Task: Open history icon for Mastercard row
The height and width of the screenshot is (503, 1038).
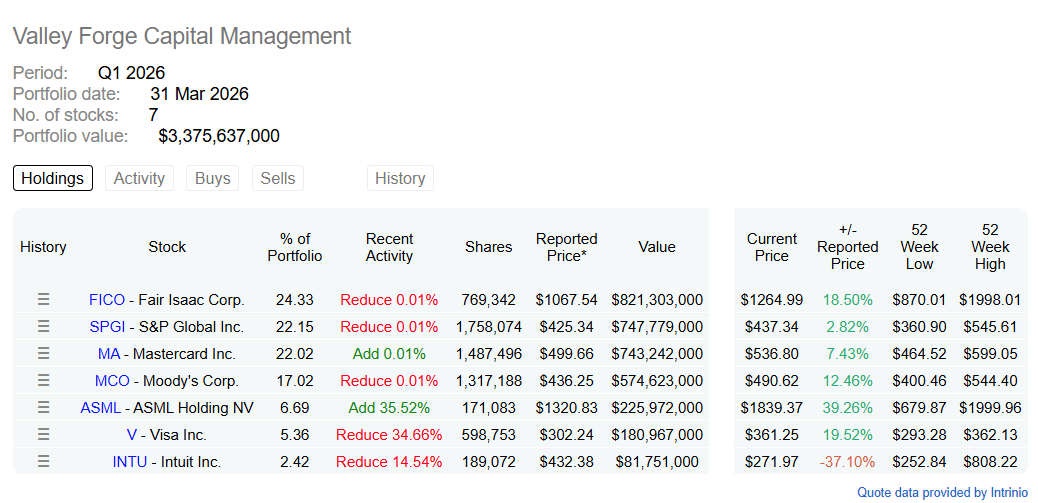Action: tap(43, 354)
